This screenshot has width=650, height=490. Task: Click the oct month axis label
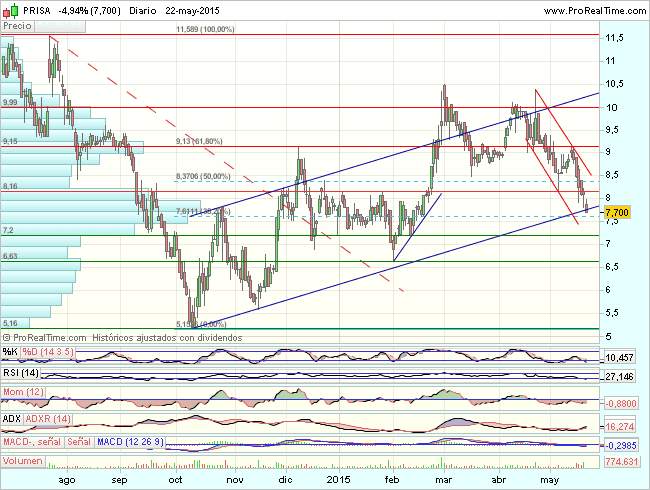click(175, 480)
